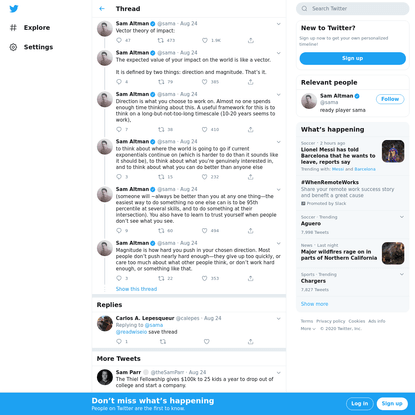Image resolution: width=415 pixels, height=415 pixels.
Task: Focus the Search Twitter field
Action: click(353, 9)
